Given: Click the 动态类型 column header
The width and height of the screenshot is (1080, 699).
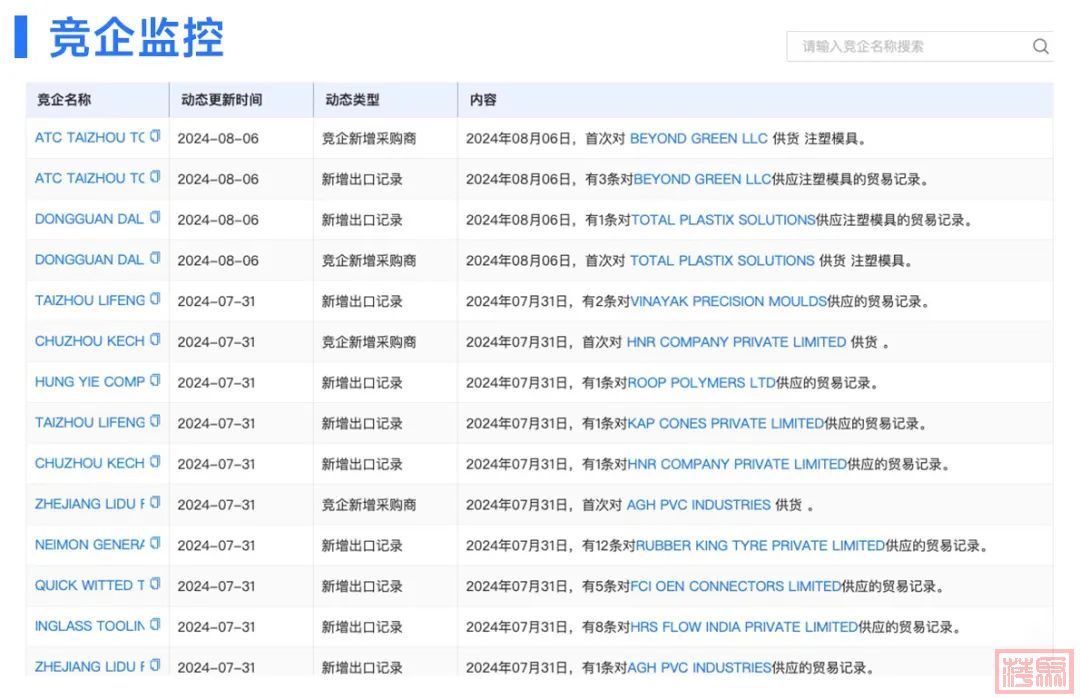Looking at the screenshot, I should coord(352,100).
